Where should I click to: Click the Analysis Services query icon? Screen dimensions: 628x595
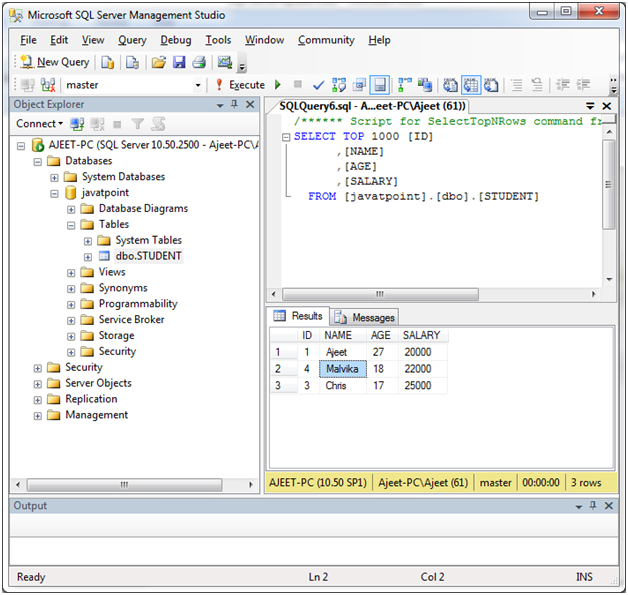coord(132,62)
